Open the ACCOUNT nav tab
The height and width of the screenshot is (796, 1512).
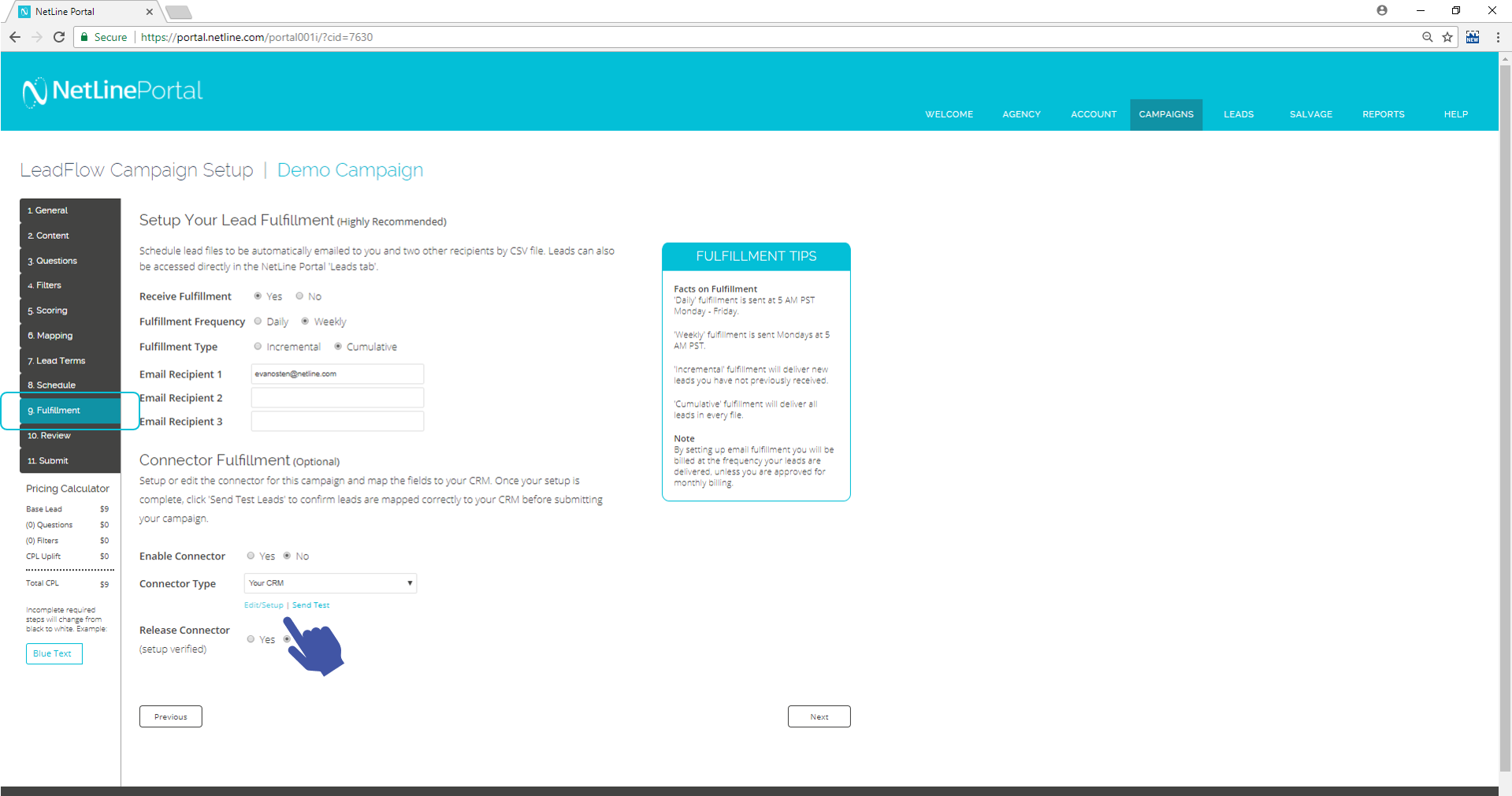point(1094,114)
